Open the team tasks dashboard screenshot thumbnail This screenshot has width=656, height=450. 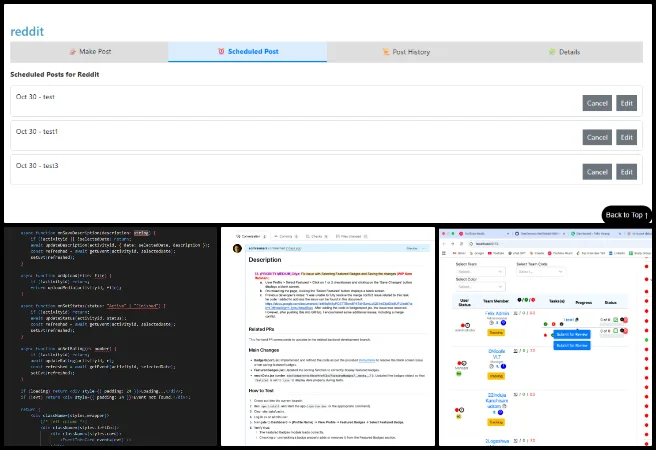pyautogui.click(x=546, y=337)
